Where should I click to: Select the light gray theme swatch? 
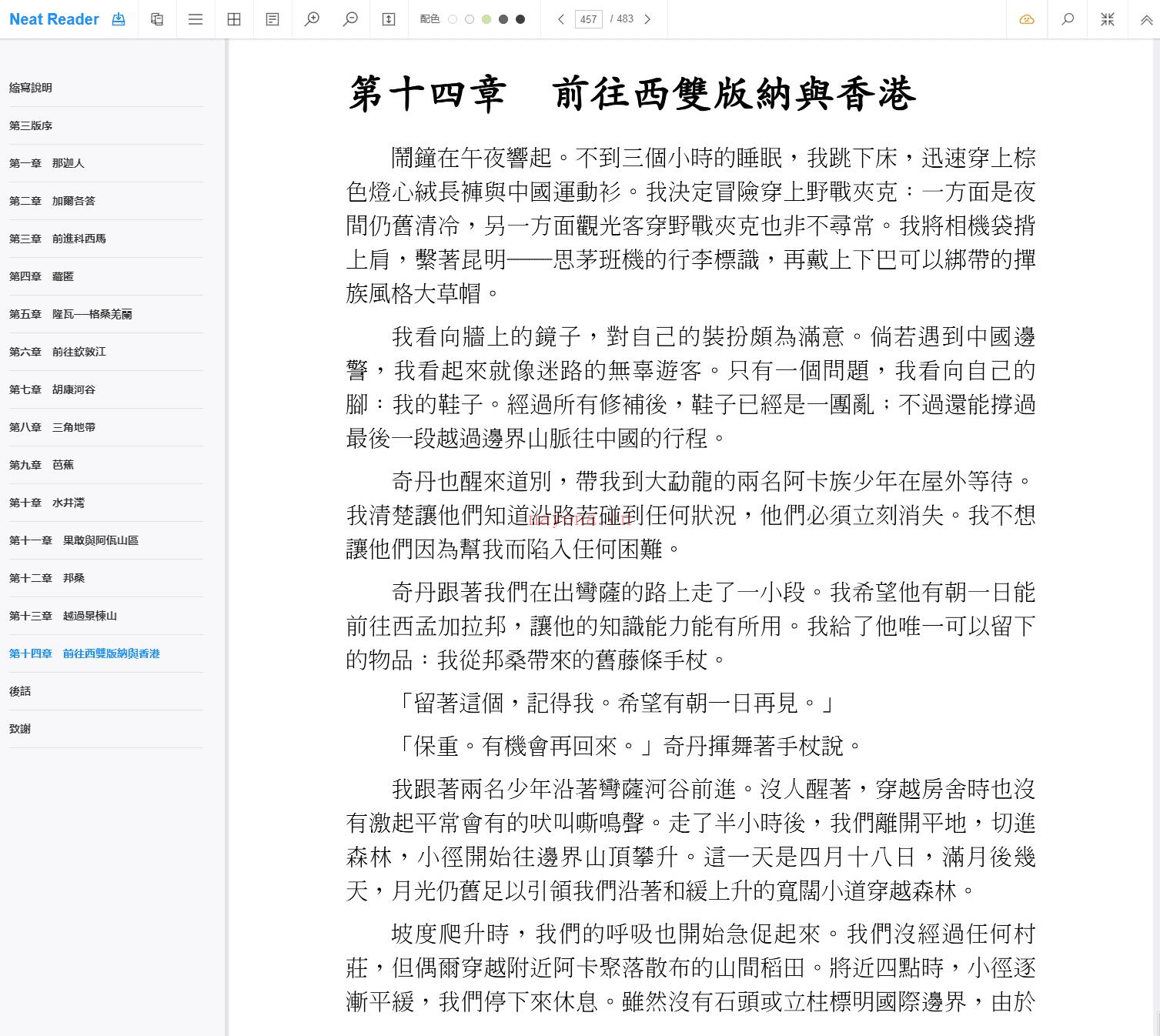470,19
